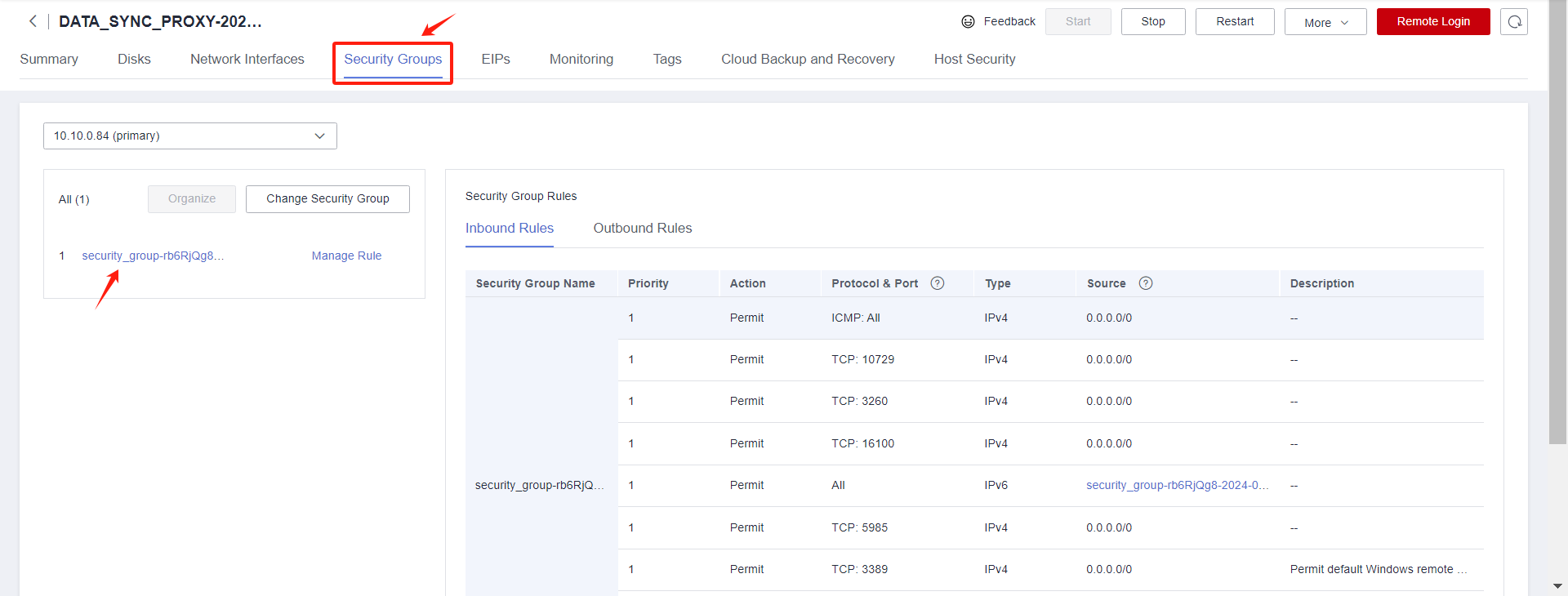Click the back arrow icon
The image size is (1568, 596).
[x=33, y=21]
